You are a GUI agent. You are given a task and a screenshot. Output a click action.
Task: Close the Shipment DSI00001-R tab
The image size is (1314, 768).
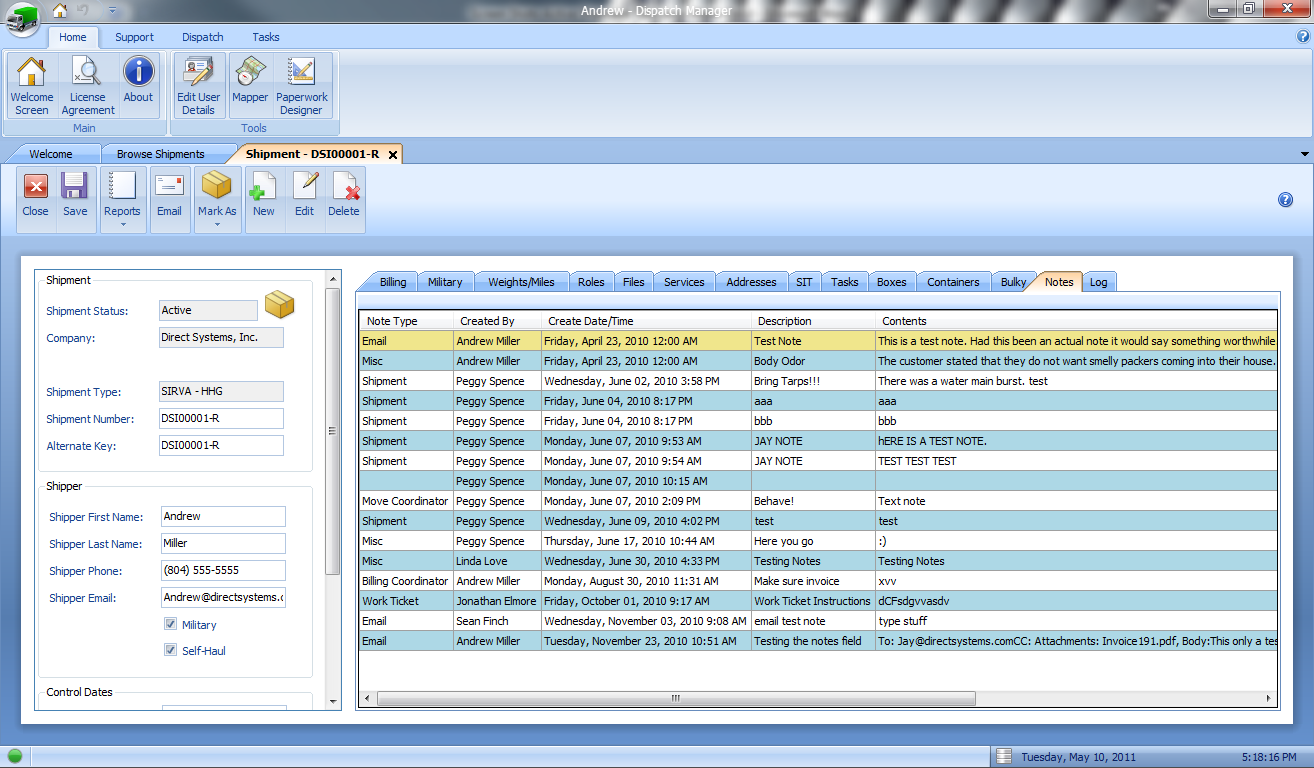point(393,155)
